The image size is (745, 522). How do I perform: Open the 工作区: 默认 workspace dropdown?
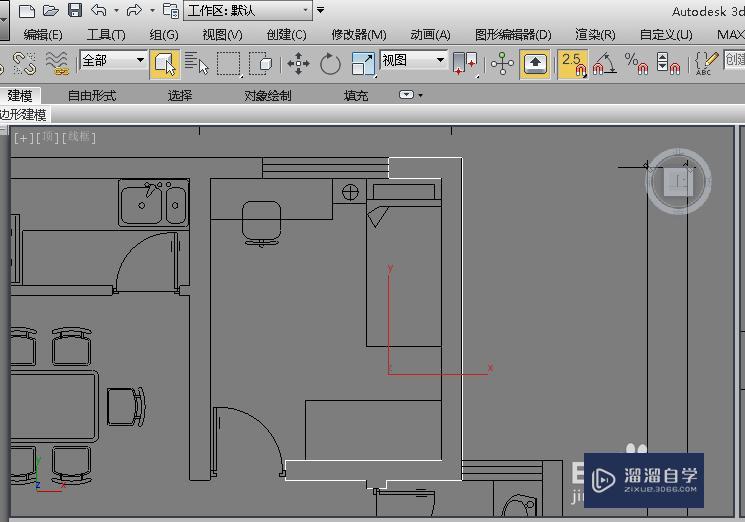point(248,10)
